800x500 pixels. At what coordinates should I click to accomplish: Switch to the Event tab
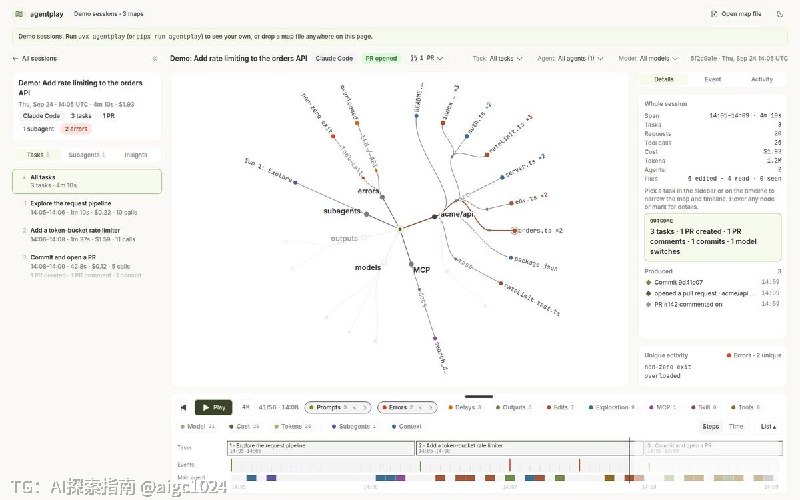click(x=713, y=80)
